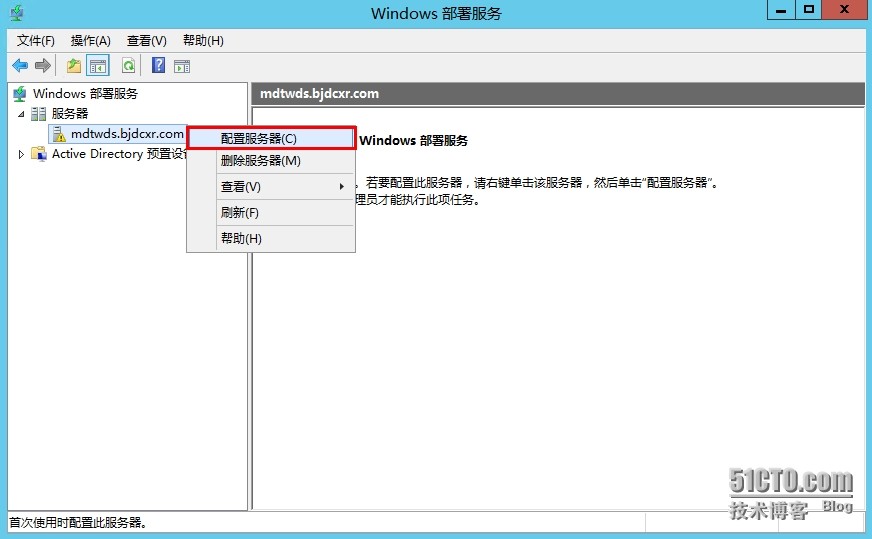
Task: Open the 文件(F) menu
Action: pos(36,41)
